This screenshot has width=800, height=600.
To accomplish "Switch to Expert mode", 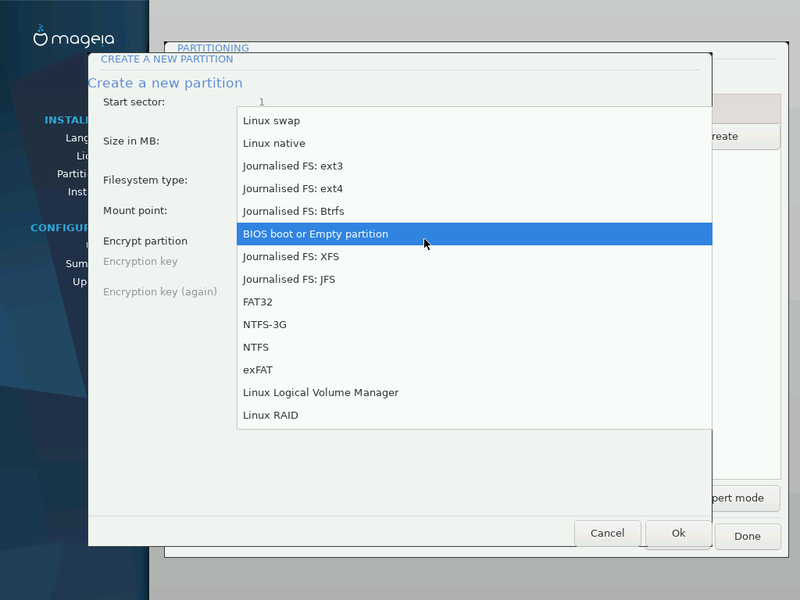I will [x=740, y=498].
